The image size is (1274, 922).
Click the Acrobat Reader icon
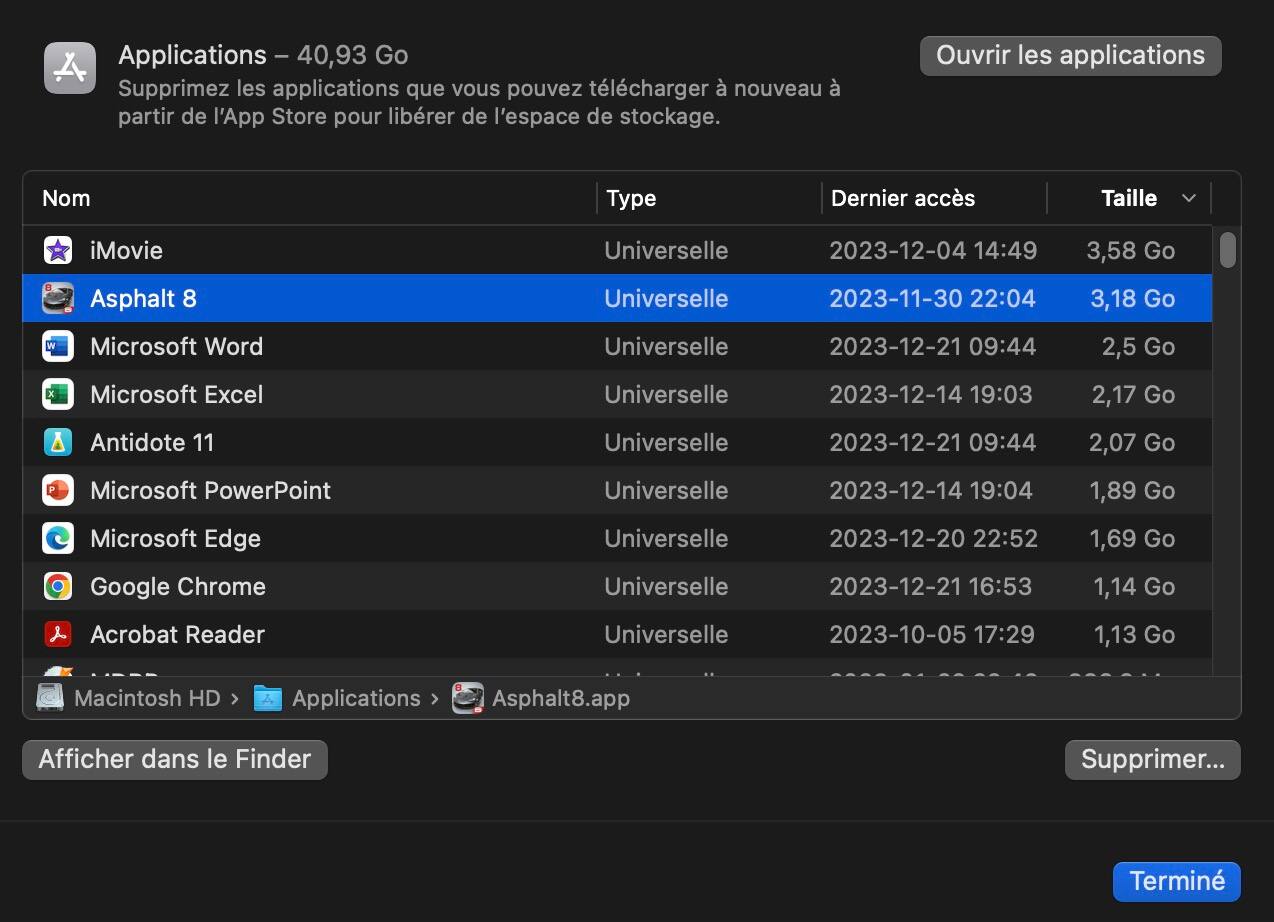(58, 634)
